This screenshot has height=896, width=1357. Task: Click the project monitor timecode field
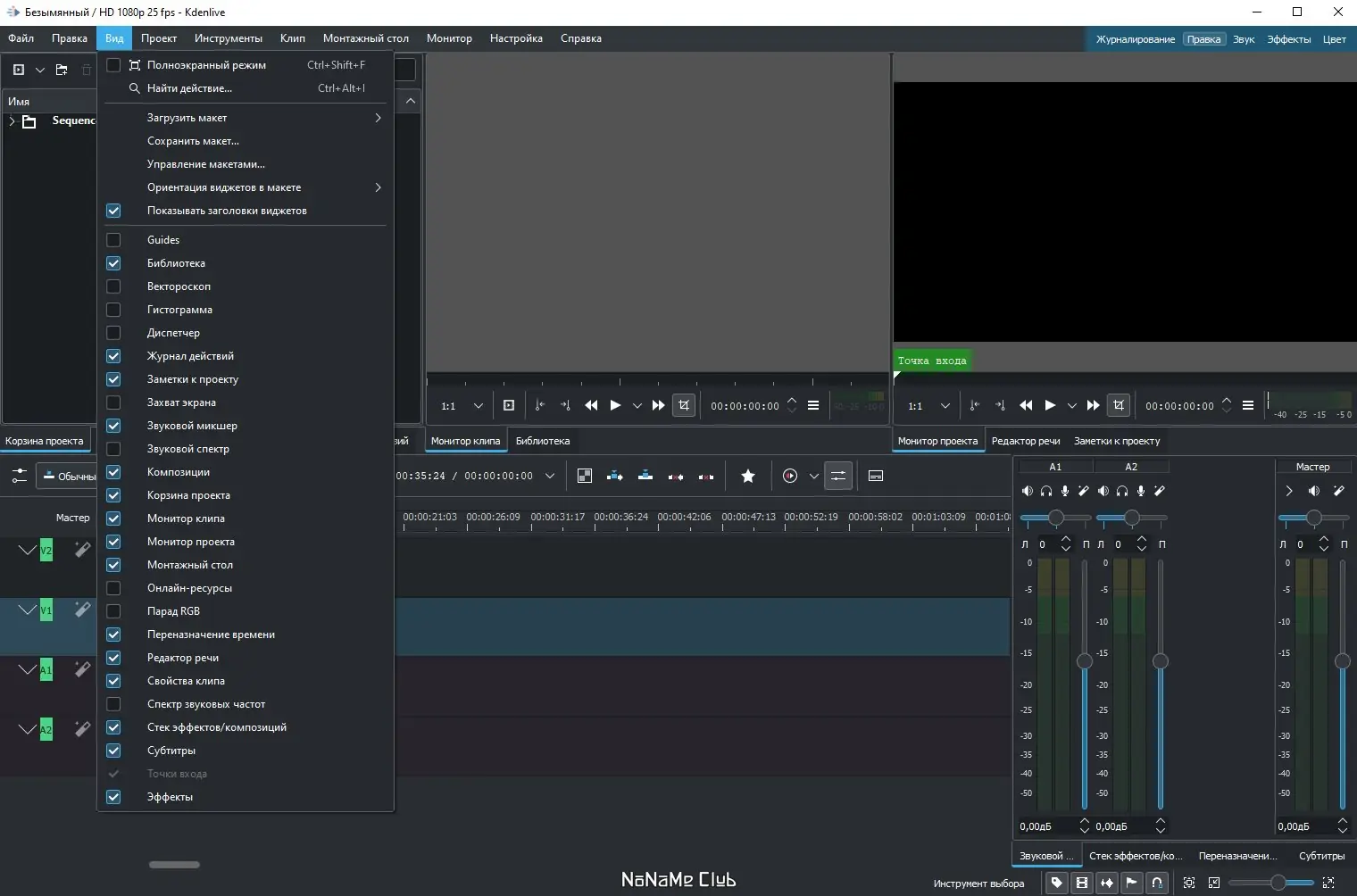pos(1179,406)
